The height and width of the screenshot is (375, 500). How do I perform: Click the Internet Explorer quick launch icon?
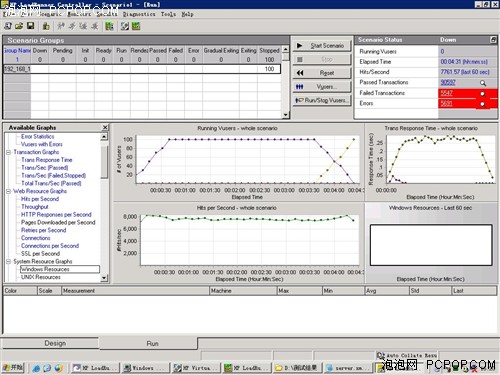(x=36, y=368)
